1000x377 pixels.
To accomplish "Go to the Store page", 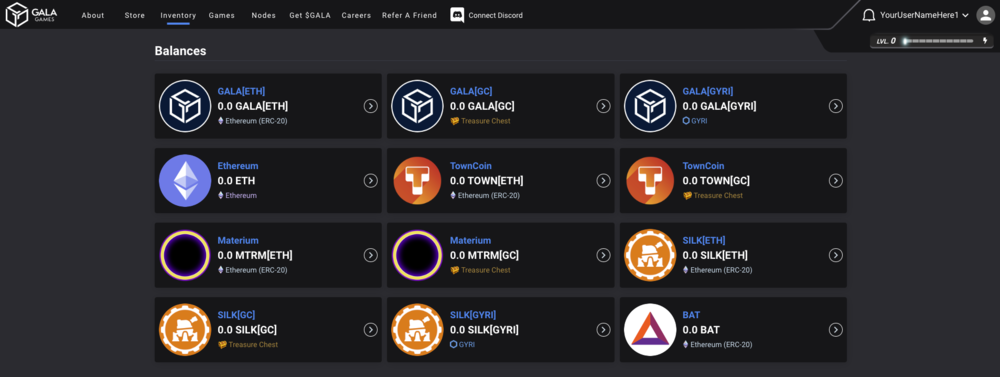I will point(135,15).
